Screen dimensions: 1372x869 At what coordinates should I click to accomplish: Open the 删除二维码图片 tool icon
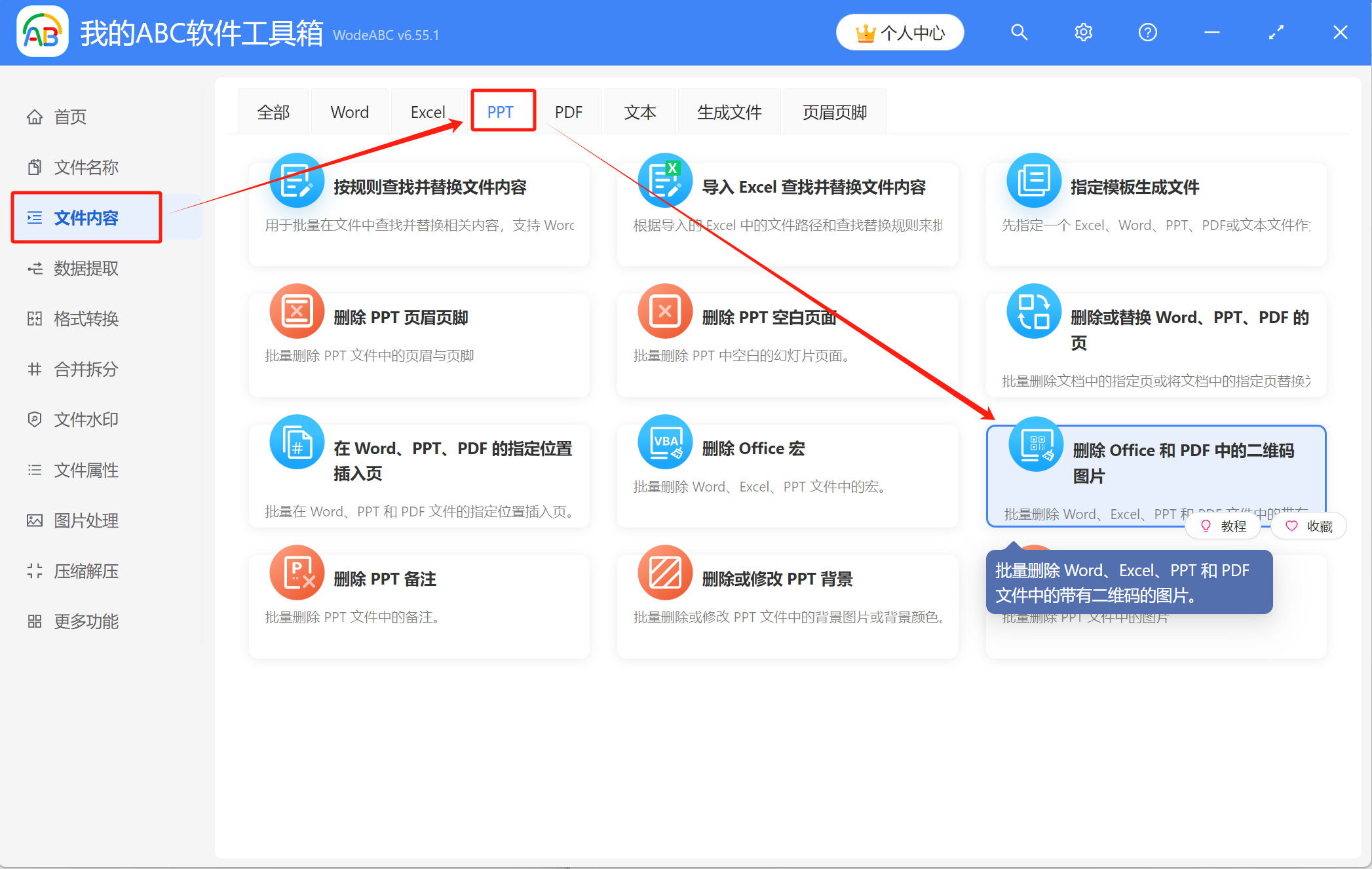pyautogui.click(x=1035, y=444)
